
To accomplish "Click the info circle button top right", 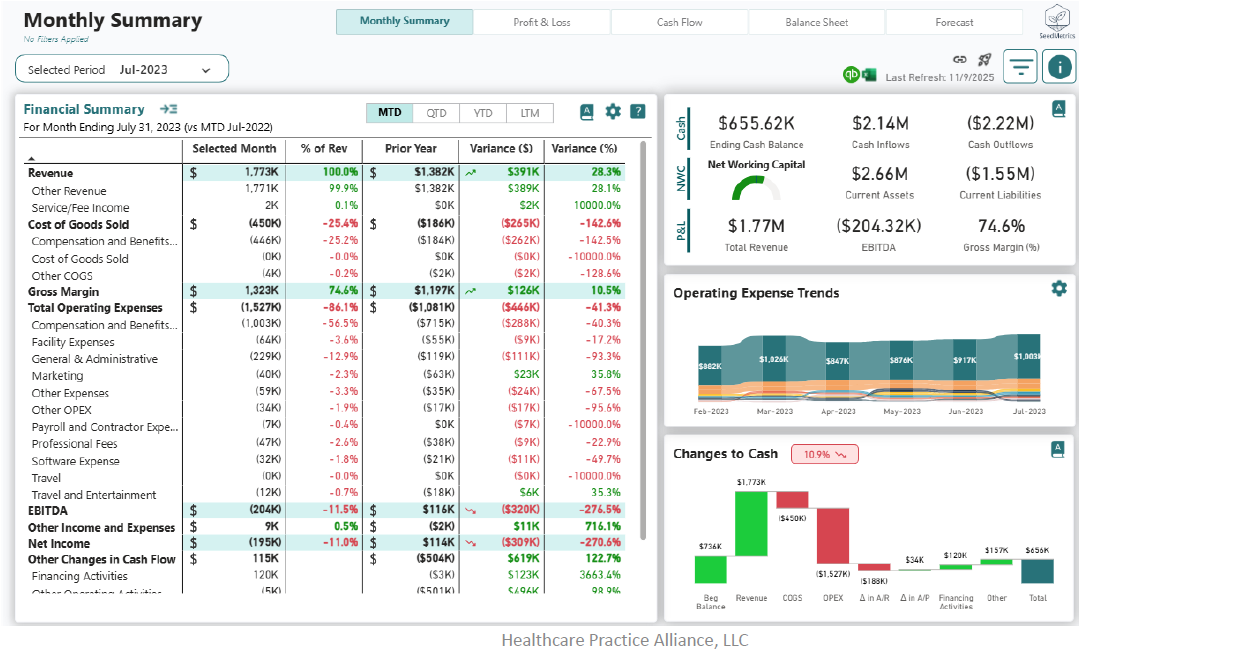I will [1058, 66].
